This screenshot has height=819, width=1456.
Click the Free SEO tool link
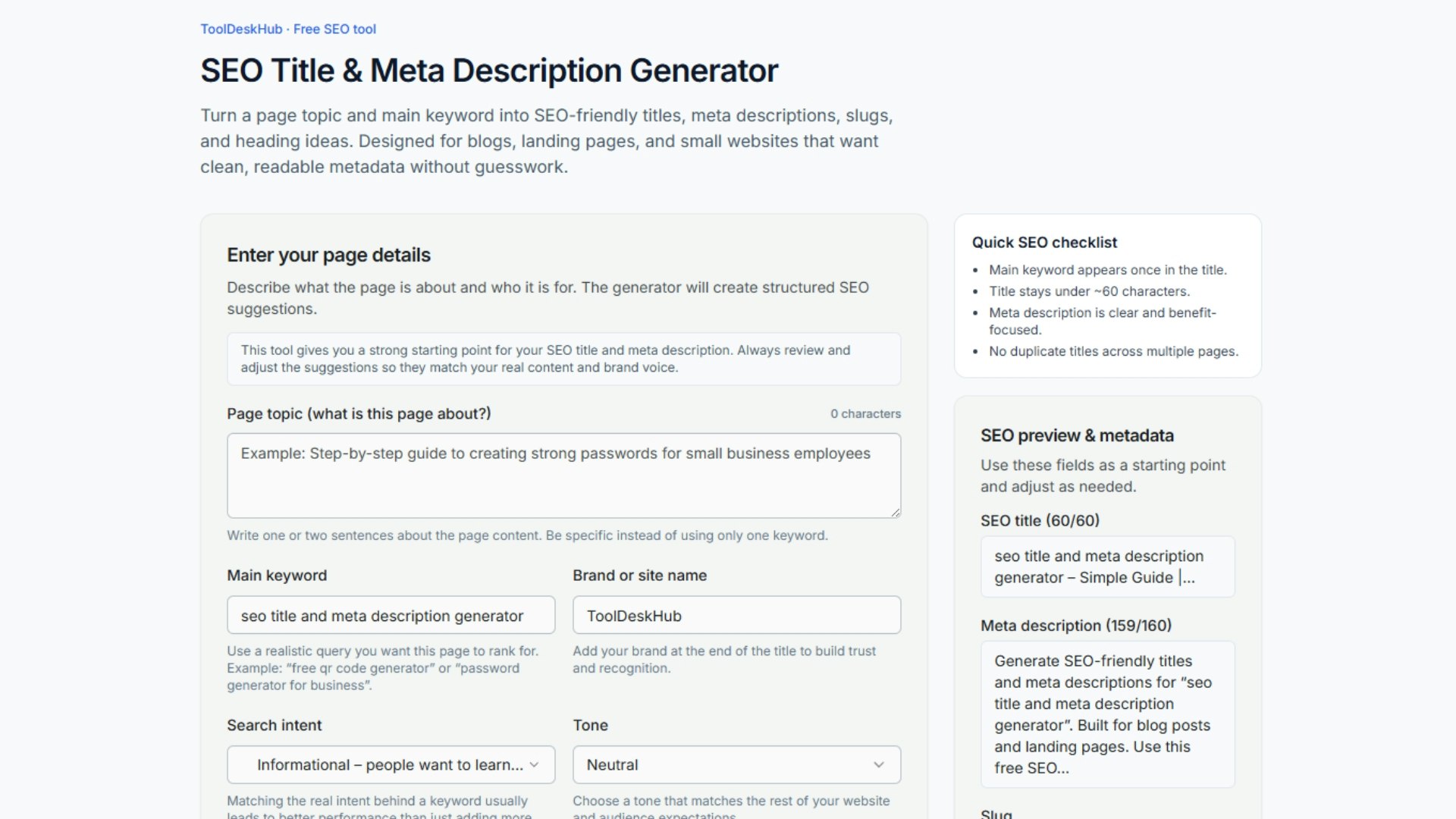click(x=334, y=29)
